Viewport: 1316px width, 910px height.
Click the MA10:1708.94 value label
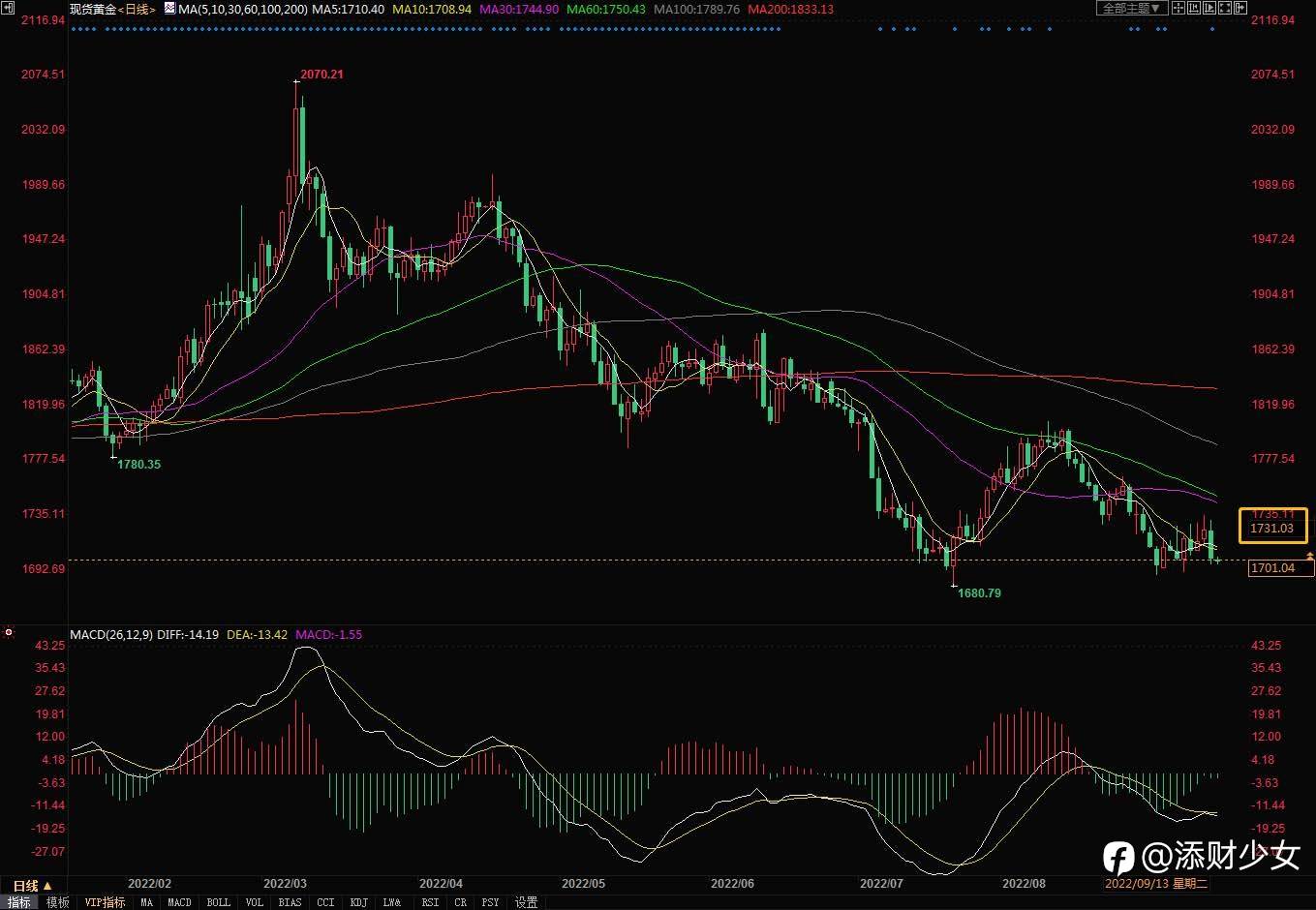pyautogui.click(x=432, y=9)
